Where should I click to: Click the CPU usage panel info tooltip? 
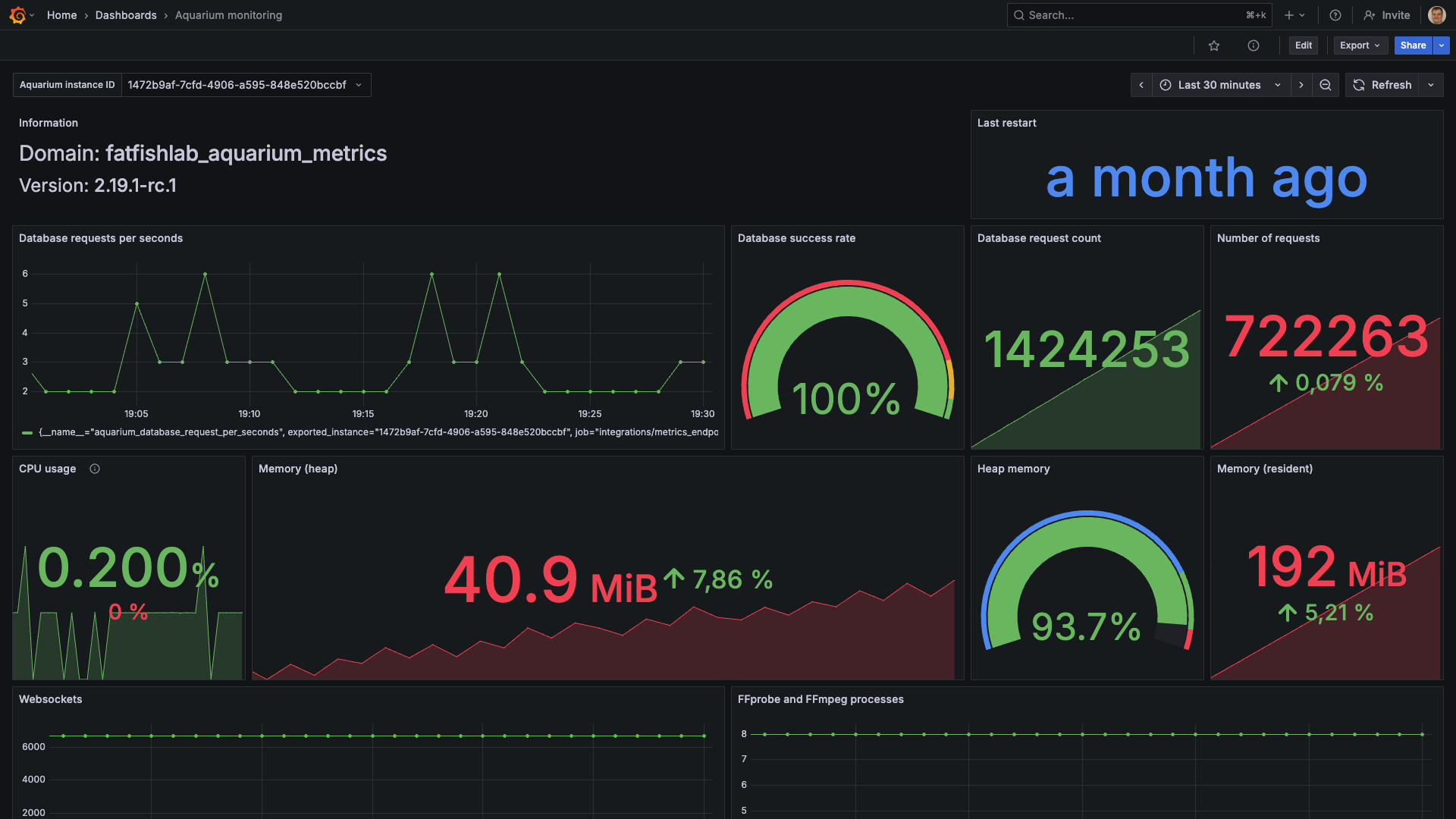pos(95,469)
